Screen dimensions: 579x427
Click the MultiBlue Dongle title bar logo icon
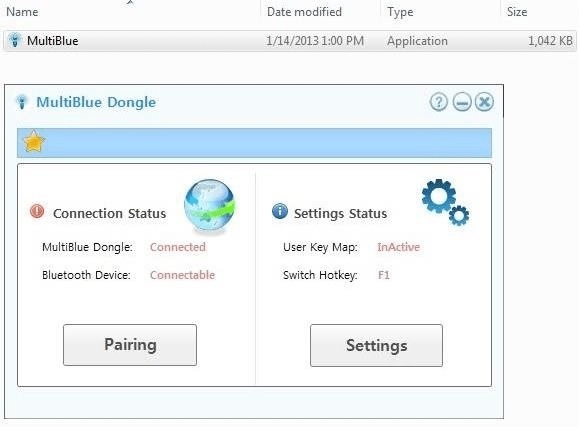[x=22, y=102]
